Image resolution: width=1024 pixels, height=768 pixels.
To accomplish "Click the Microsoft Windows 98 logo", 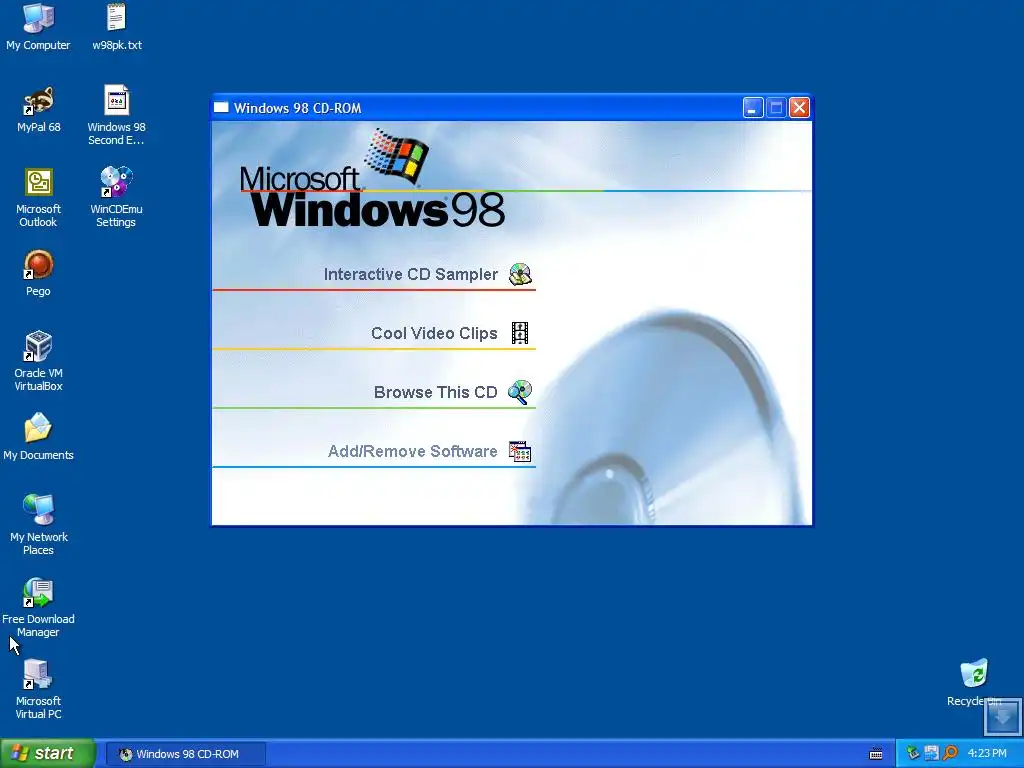I will coord(372,180).
